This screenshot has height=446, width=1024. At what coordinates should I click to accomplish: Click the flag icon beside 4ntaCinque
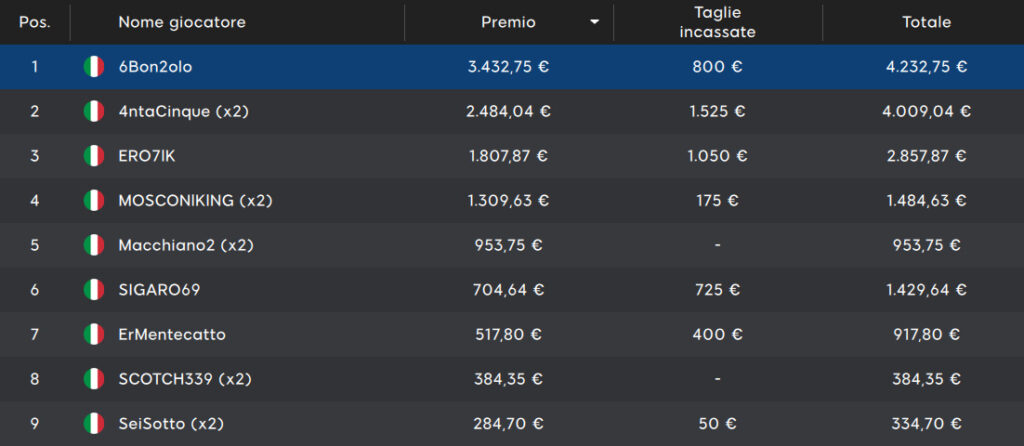pyautogui.click(x=94, y=111)
